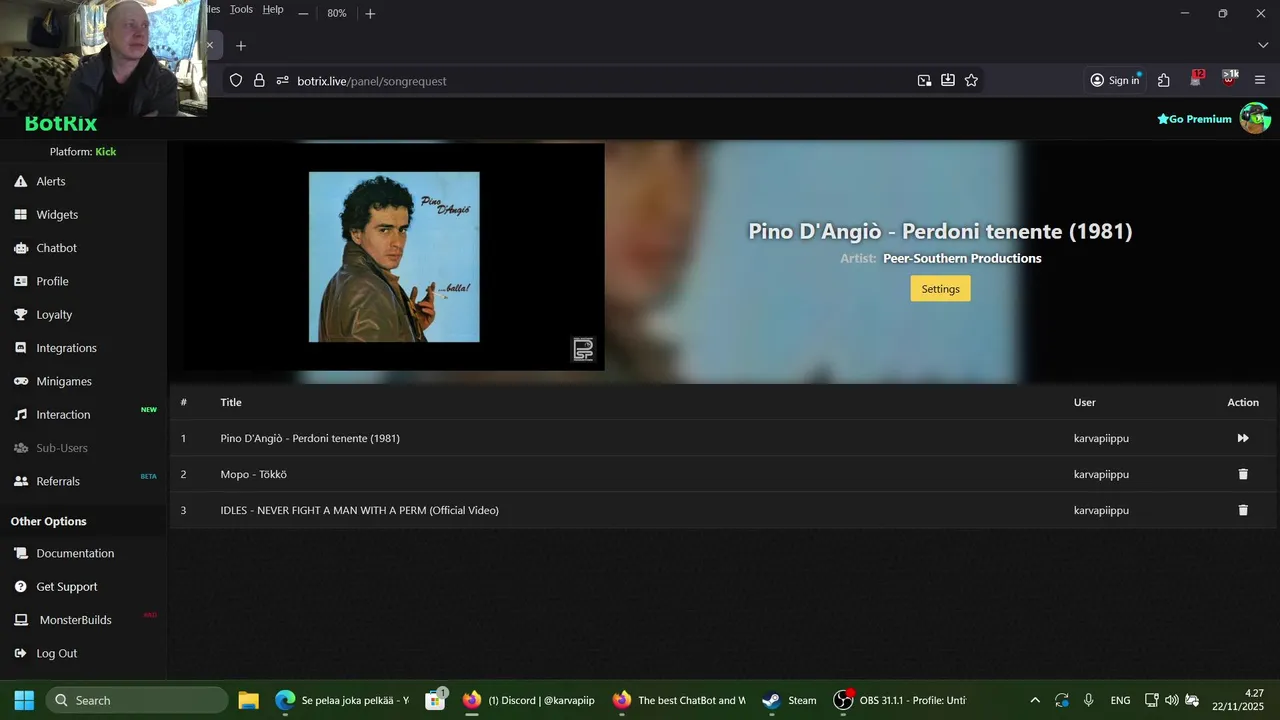Screen dimensions: 1280x720
Task: Click the picture-in-picture icon in the address bar
Action: tap(924, 80)
